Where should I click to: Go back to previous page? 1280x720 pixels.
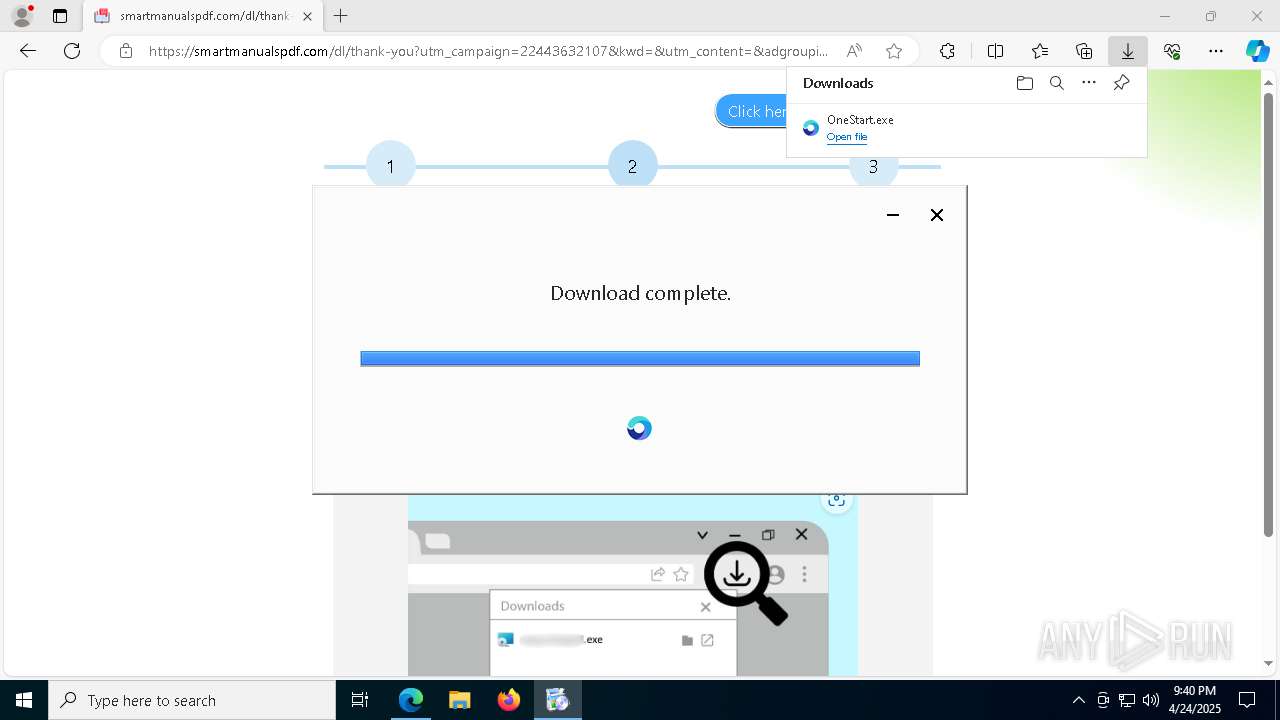click(28, 51)
